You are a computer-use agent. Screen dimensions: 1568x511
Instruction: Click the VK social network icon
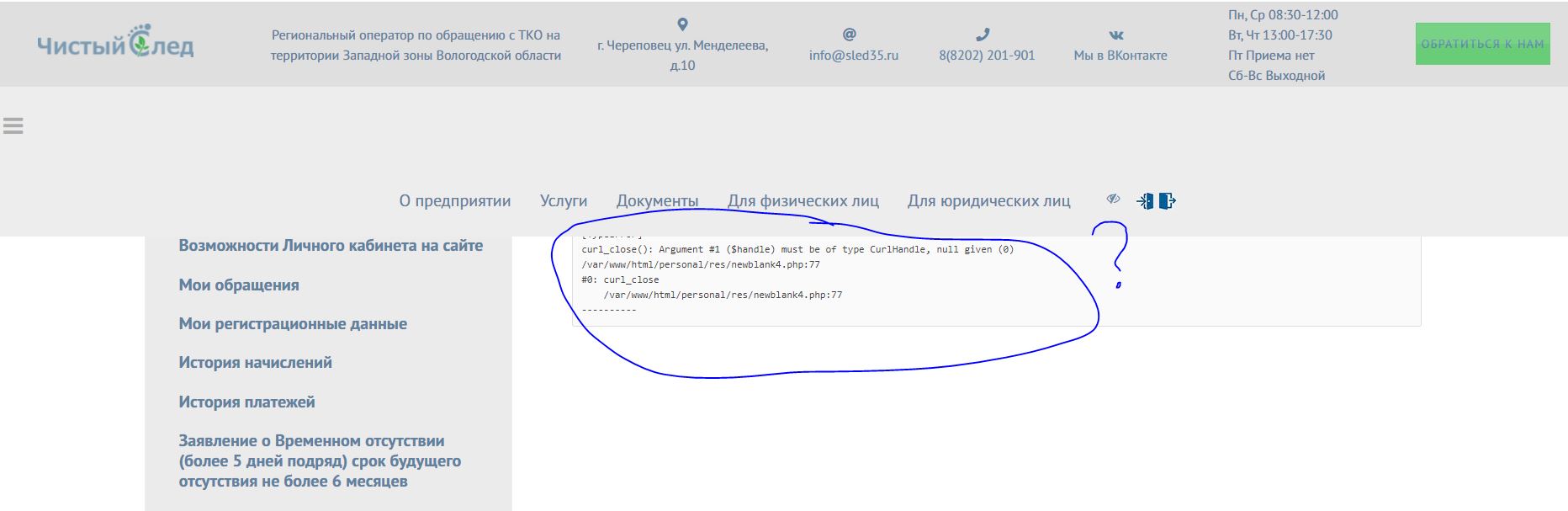(x=1116, y=35)
